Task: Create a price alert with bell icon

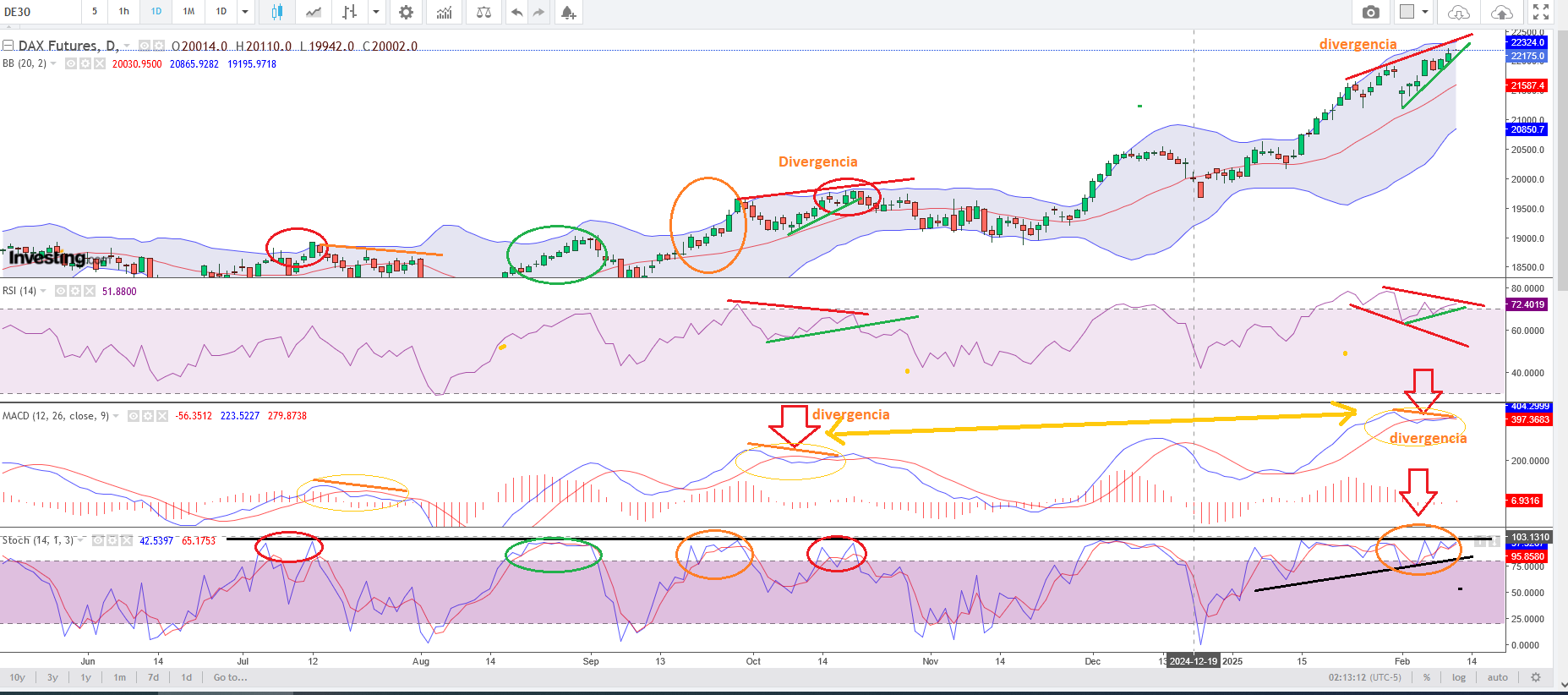Action: tap(568, 12)
